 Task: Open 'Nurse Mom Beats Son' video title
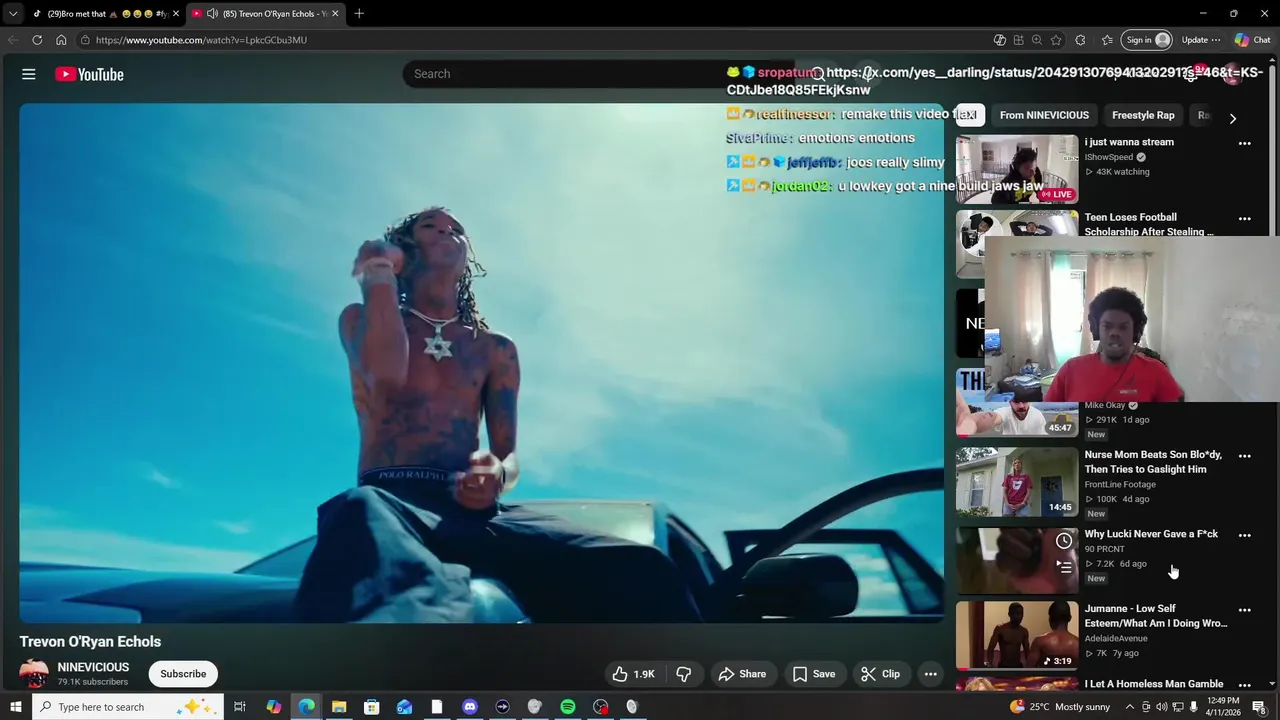[x=1153, y=462]
